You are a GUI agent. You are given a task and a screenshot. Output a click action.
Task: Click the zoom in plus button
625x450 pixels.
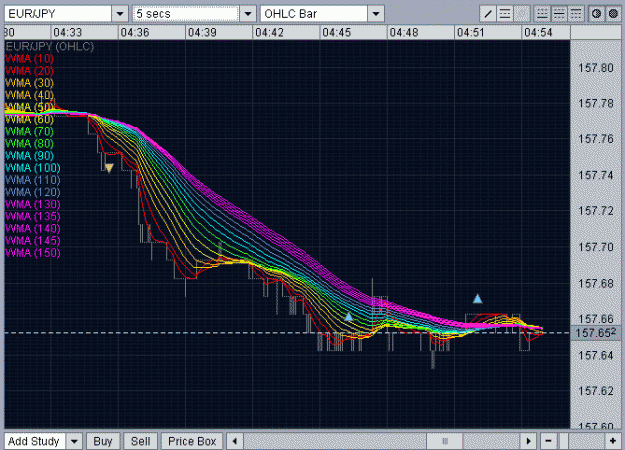pyautogui.click(x=613, y=441)
